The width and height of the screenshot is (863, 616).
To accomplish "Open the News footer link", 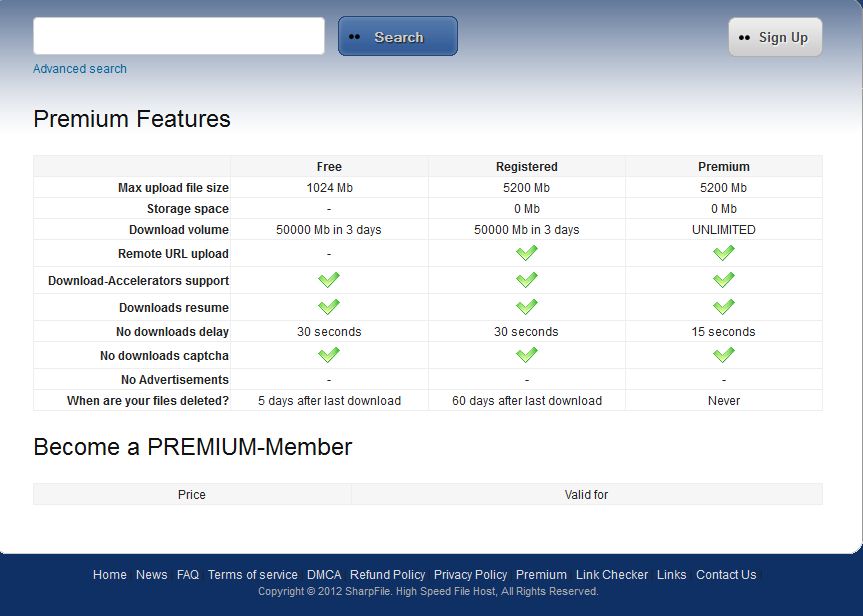I will (152, 575).
